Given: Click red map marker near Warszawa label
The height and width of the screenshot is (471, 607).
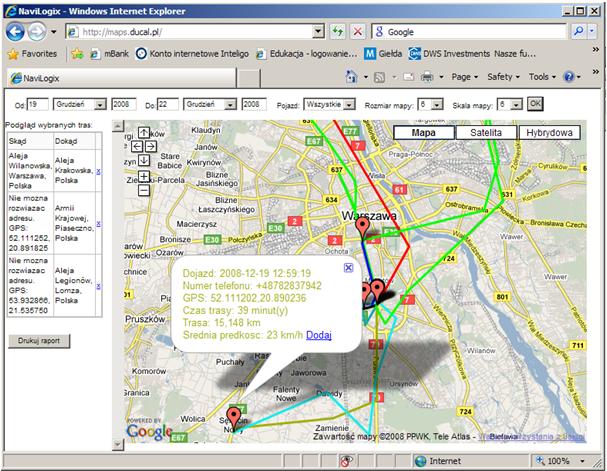Looking at the screenshot, I should click(363, 228).
